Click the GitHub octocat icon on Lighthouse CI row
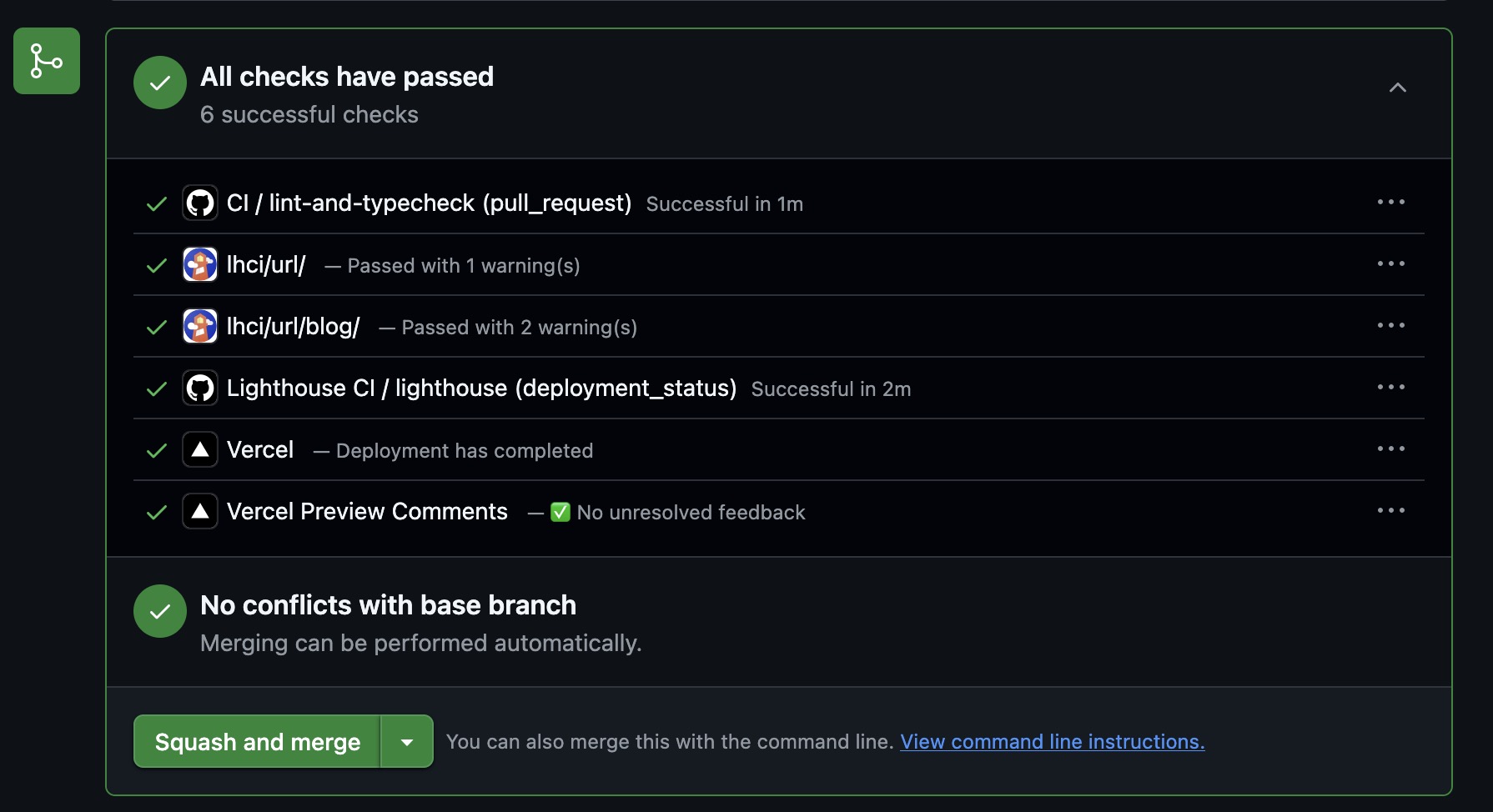This screenshot has height=812, width=1493. (199, 388)
